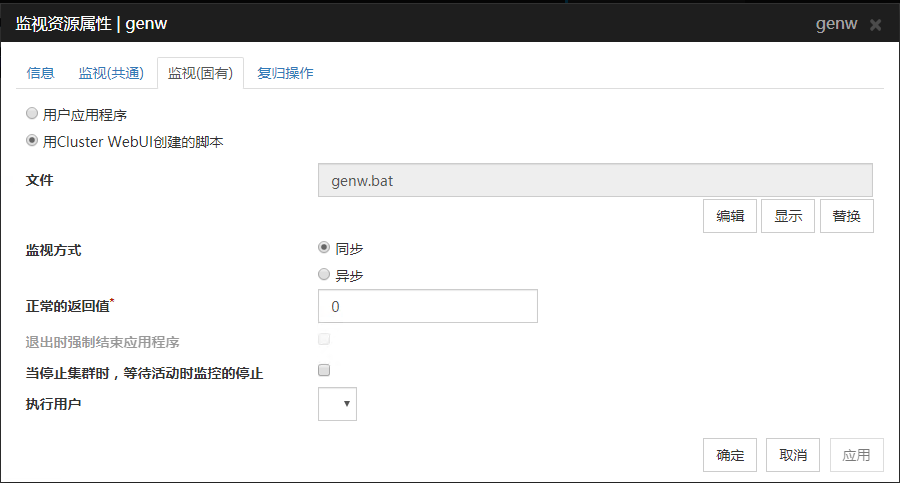Switch to the 信息 tab
Screen dimensions: 900x483
(41, 73)
